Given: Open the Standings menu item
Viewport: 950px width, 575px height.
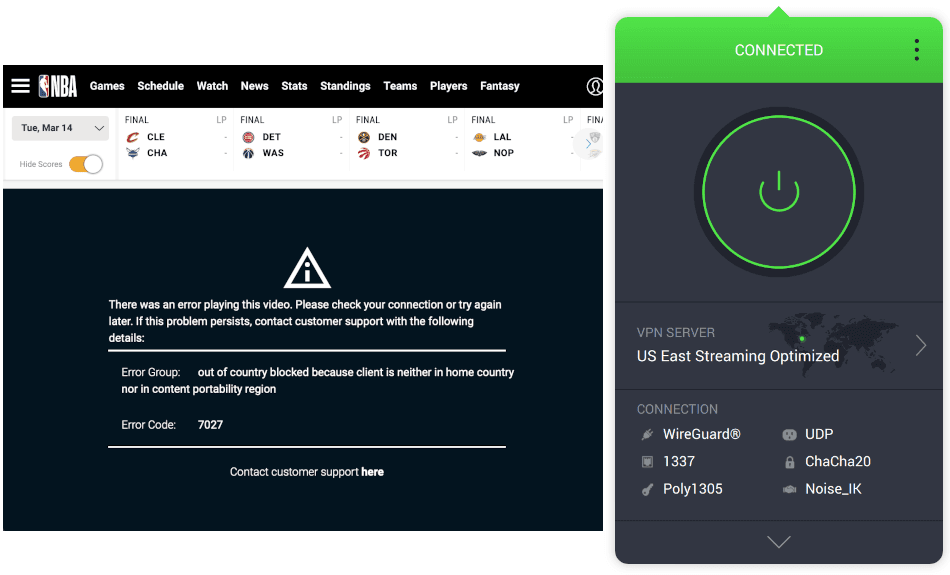Looking at the screenshot, I should pyautogui.click(x=345, y=86).
